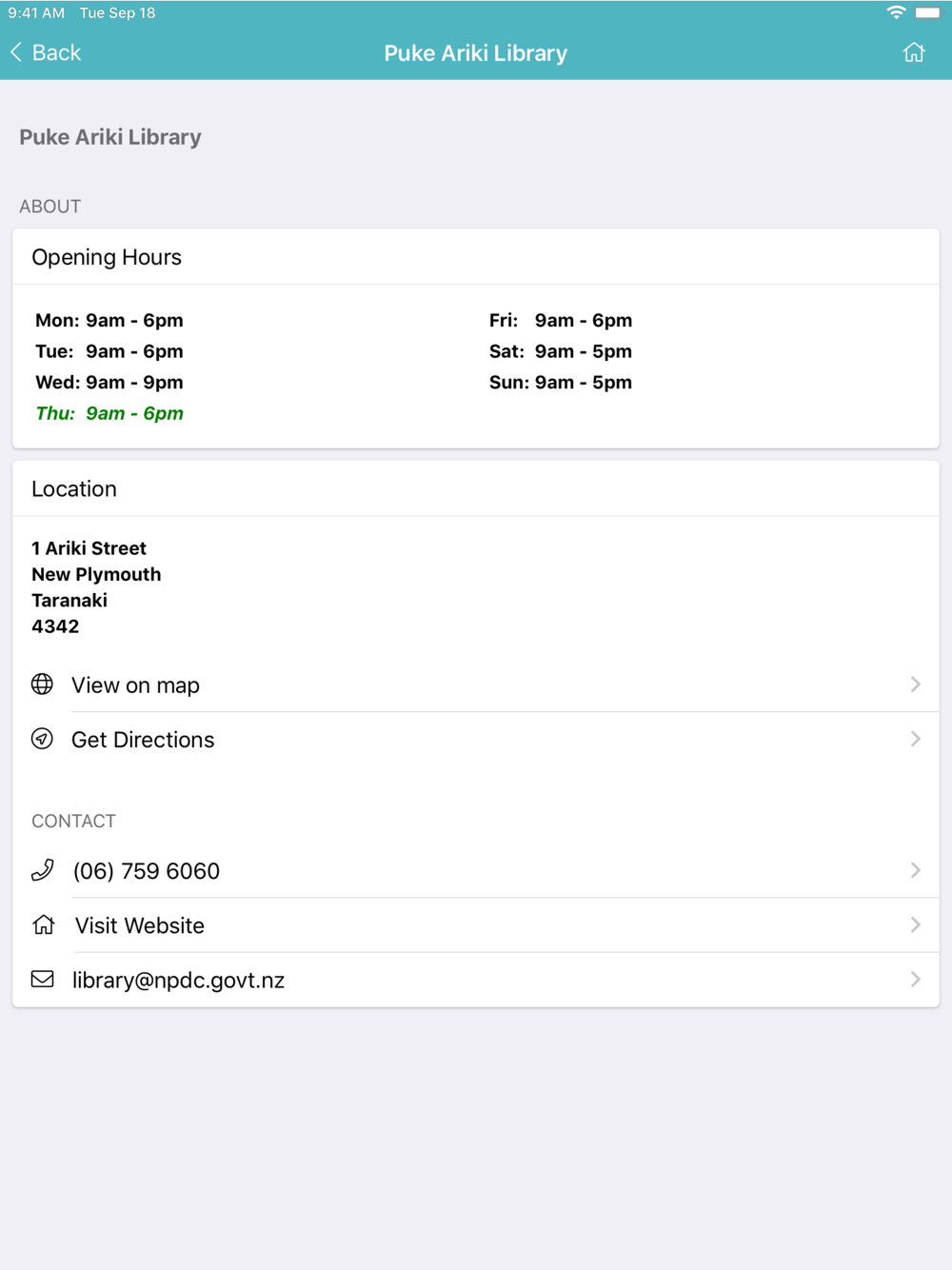
Task: Select postcode 4342
Action: click(55, 626)
